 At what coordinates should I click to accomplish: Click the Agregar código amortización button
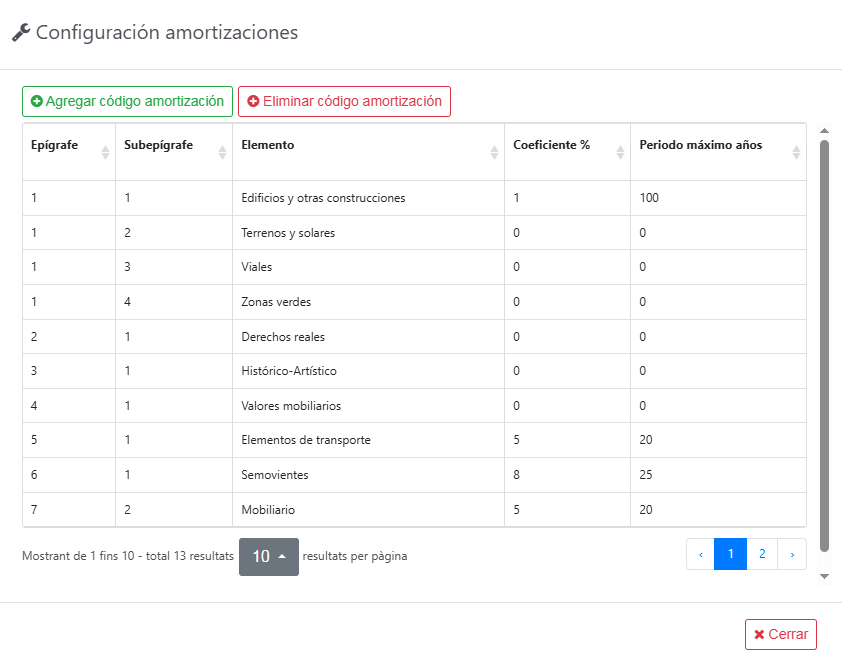(x=127, y=101)
